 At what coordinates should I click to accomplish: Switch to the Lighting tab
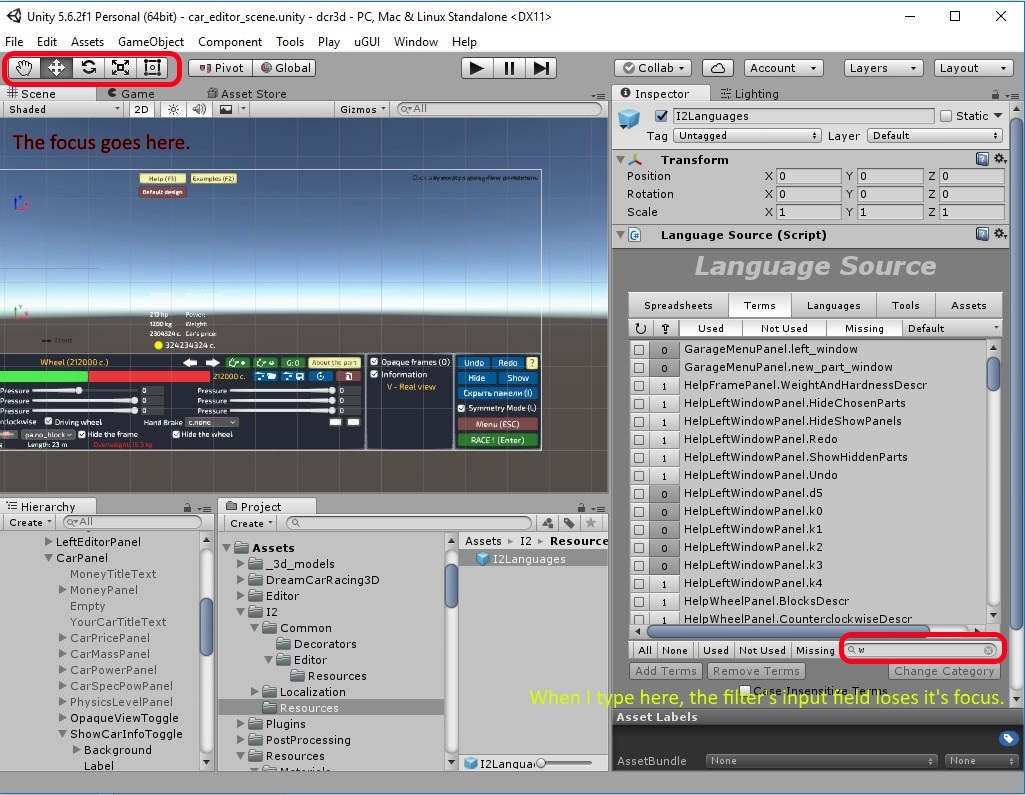(749, 93)
